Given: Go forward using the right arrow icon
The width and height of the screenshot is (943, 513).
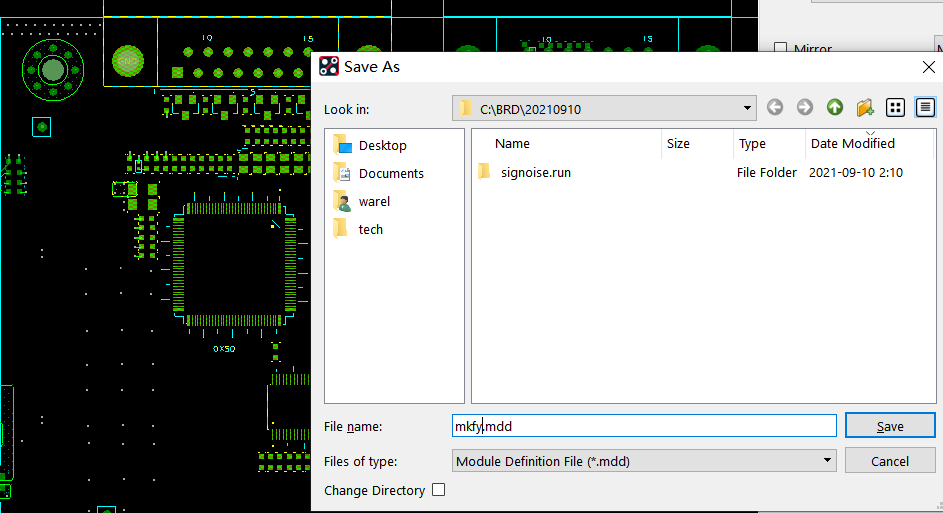Looking at the screenshot, I should (805, 108).
